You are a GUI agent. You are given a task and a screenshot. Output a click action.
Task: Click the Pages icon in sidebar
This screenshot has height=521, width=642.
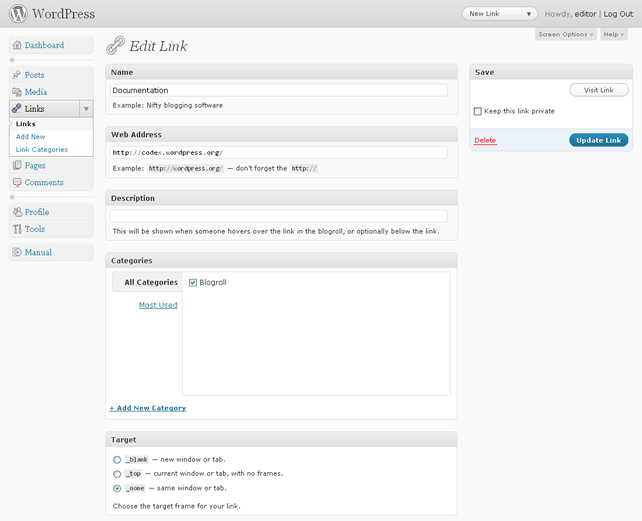click(x=17, y=165)
